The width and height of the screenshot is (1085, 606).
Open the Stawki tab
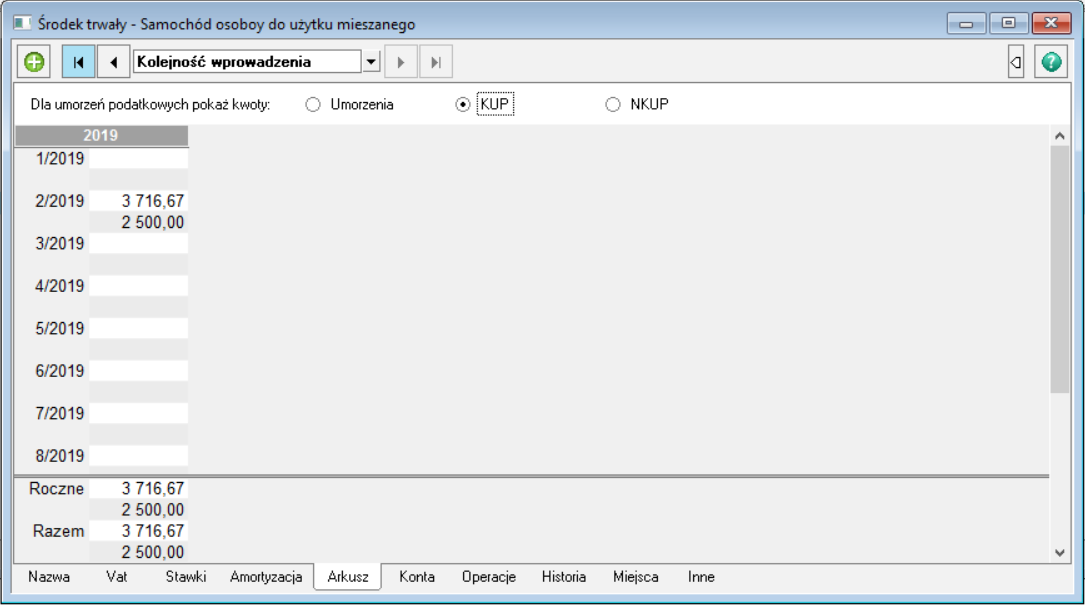click(x=186, y=577)
